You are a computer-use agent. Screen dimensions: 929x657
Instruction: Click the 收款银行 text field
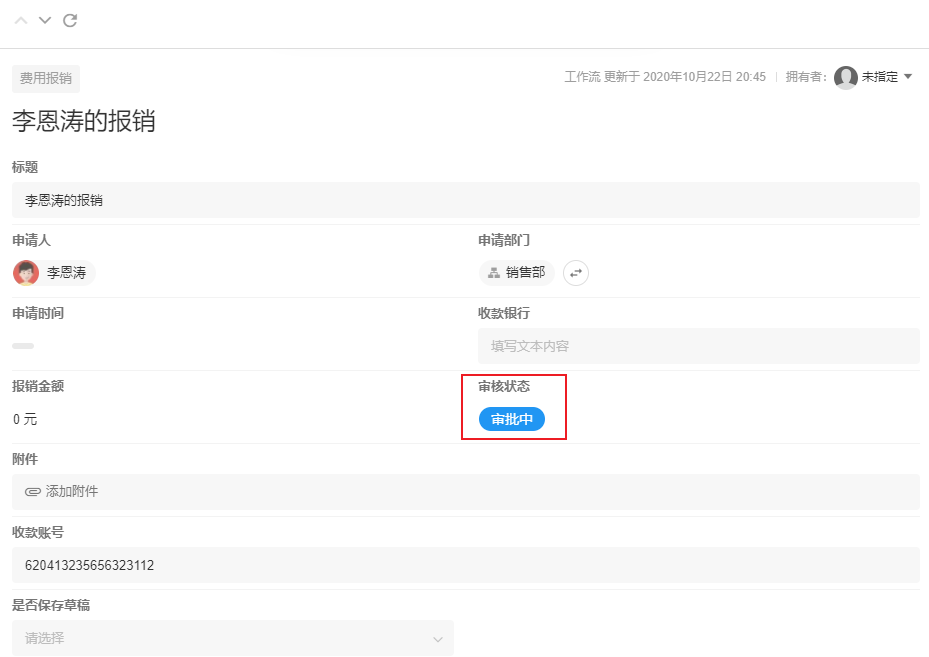pyautogui.click(x=698, y=346)
